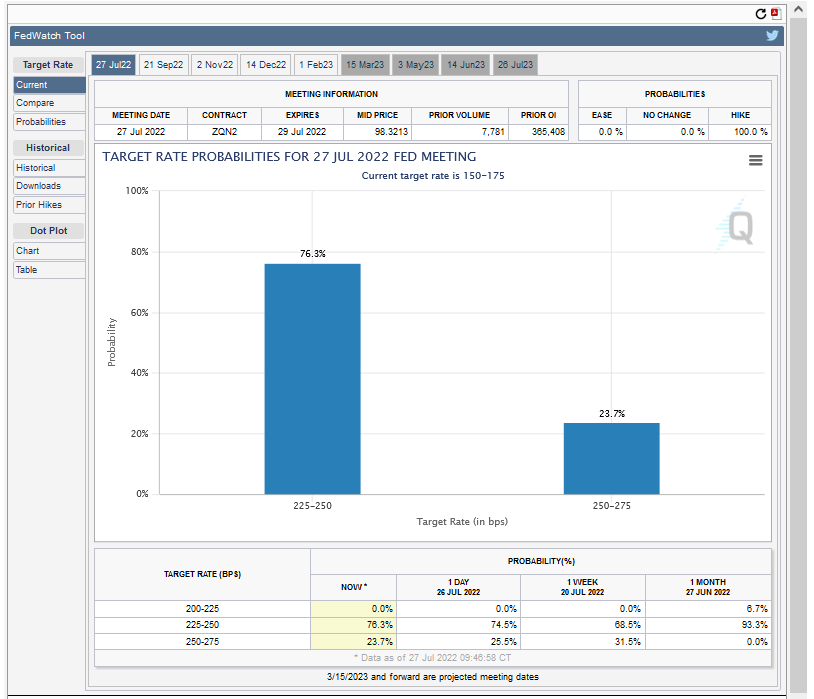Open the 2 Nov22 meeting tab
The width and height of the screenshot is (814, 699).
pos(214,65)
